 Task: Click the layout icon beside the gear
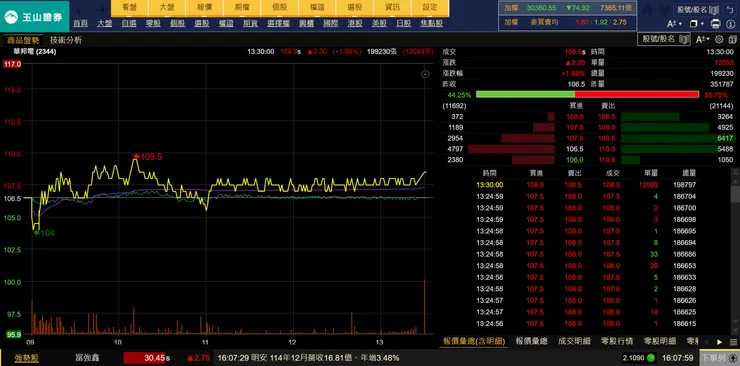tap(732, 39)
